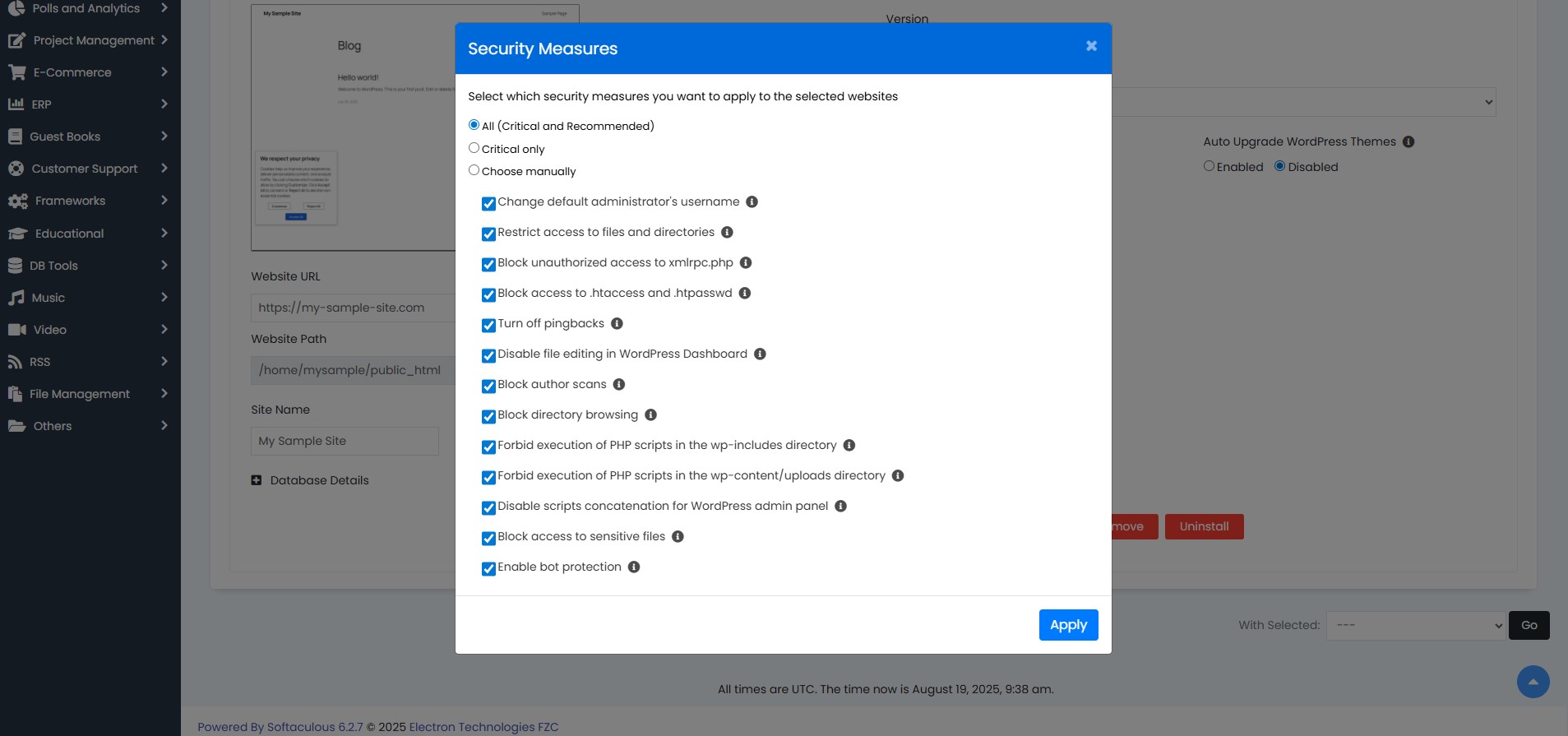Click the red Uninstall button
Image resolution: width=1568 pixels, height=736 pixels.
(1204, 526)
